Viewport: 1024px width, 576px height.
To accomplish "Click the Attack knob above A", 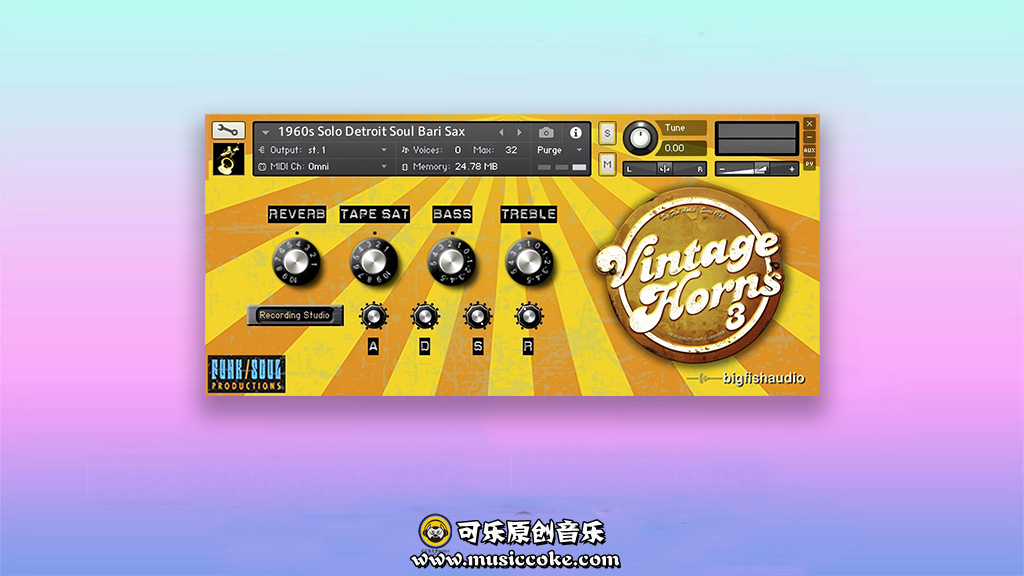I will tap(374, 317).
